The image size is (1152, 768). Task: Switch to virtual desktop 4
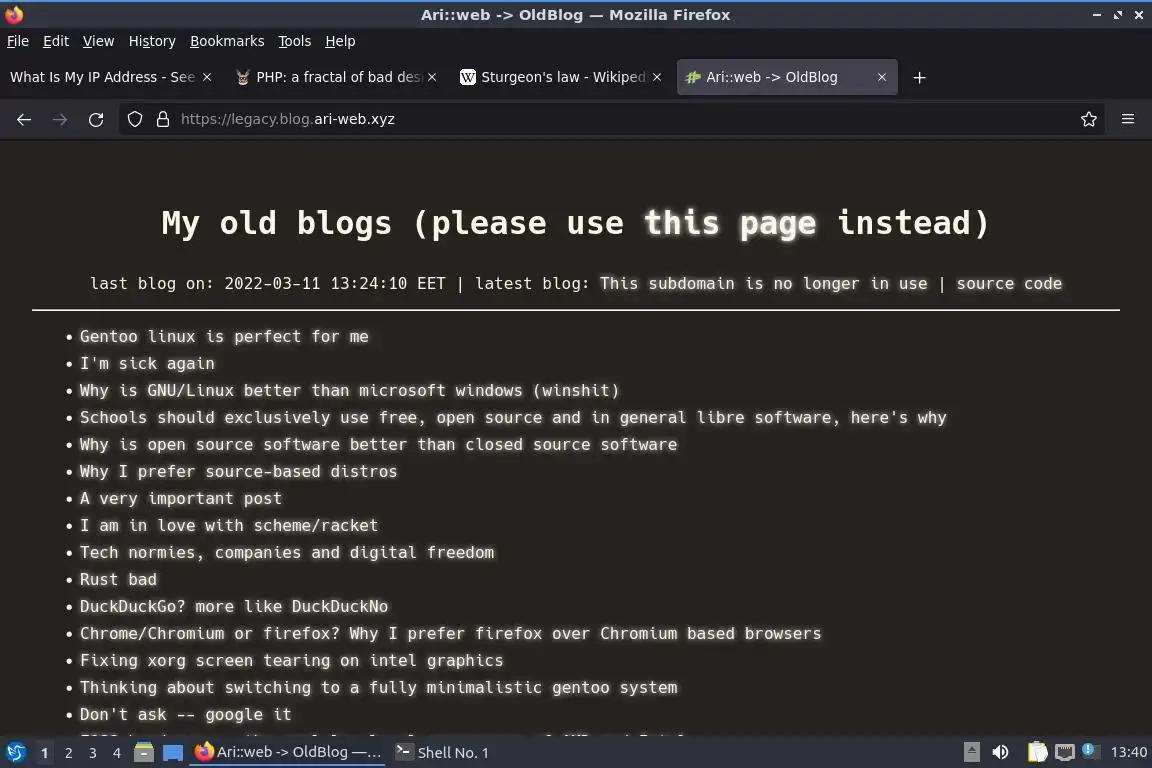[117, 753]
